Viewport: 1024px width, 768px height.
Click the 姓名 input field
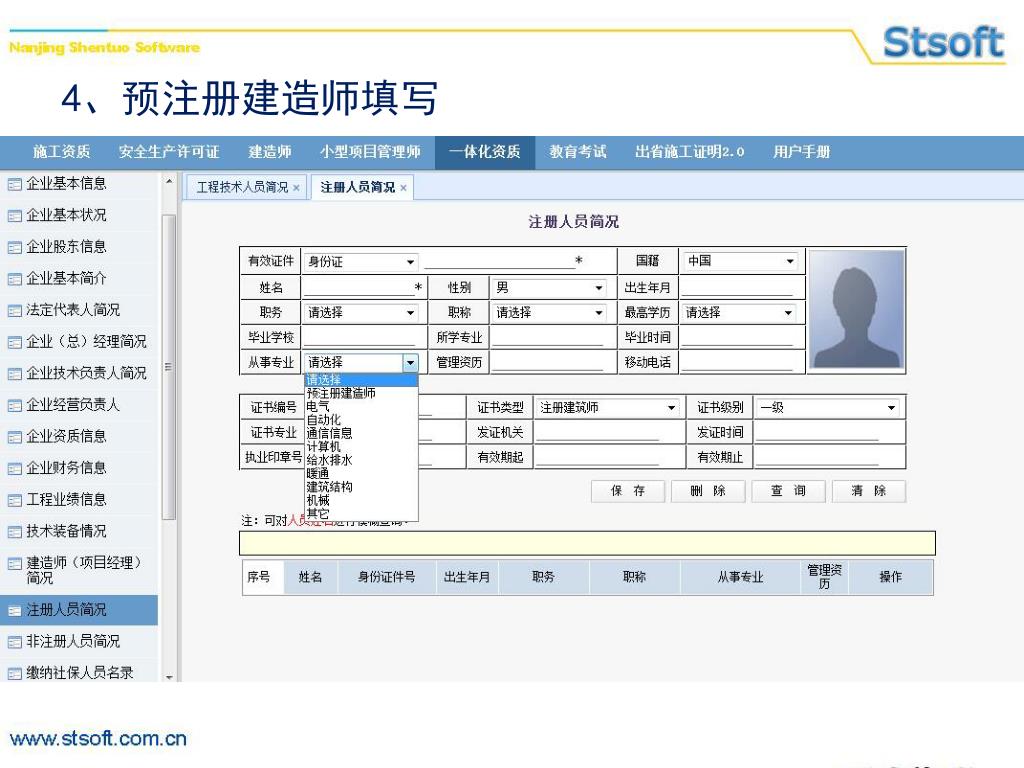(x=358, y=288)
